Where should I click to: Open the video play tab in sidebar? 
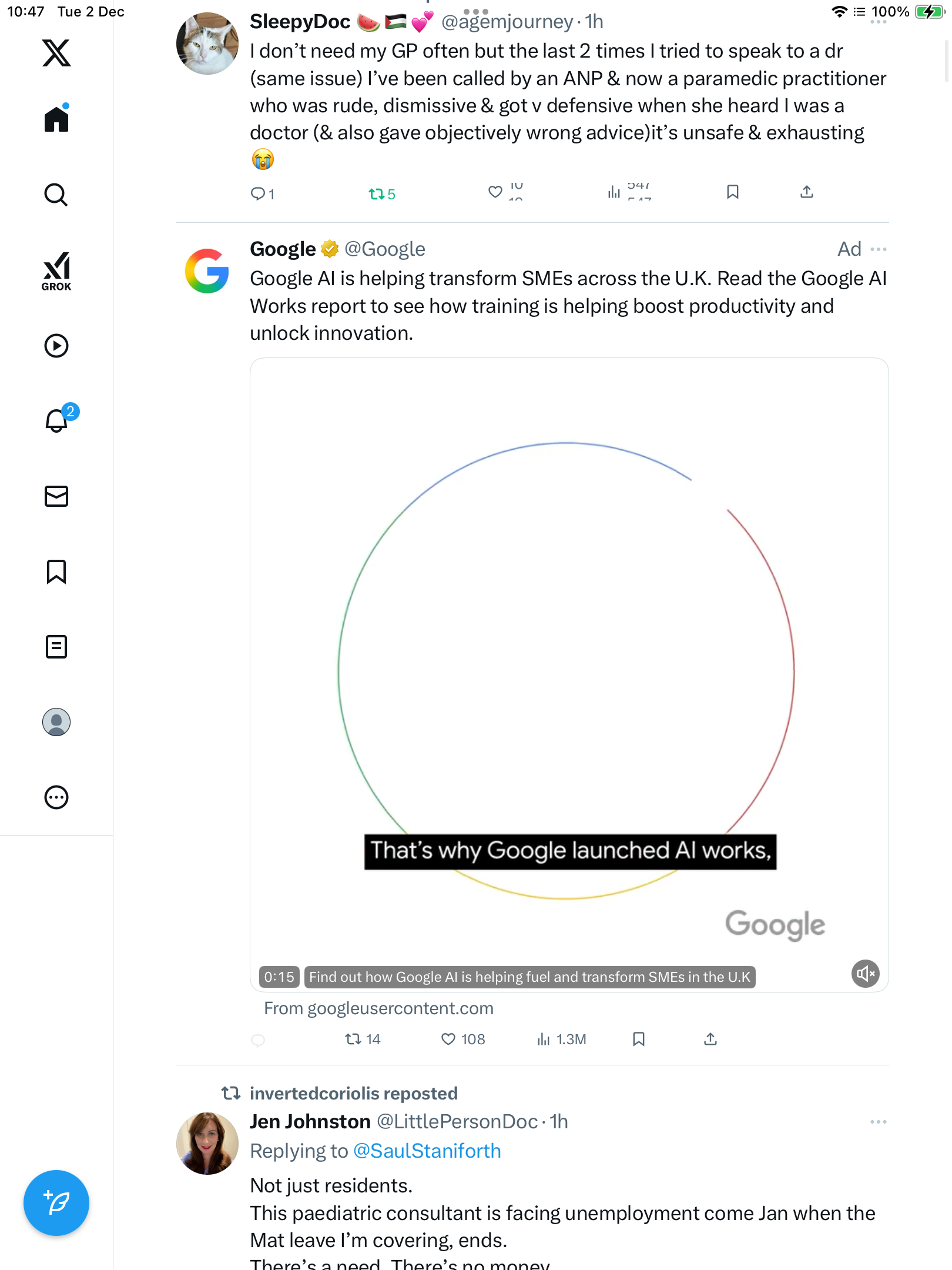tap(56, 346)
